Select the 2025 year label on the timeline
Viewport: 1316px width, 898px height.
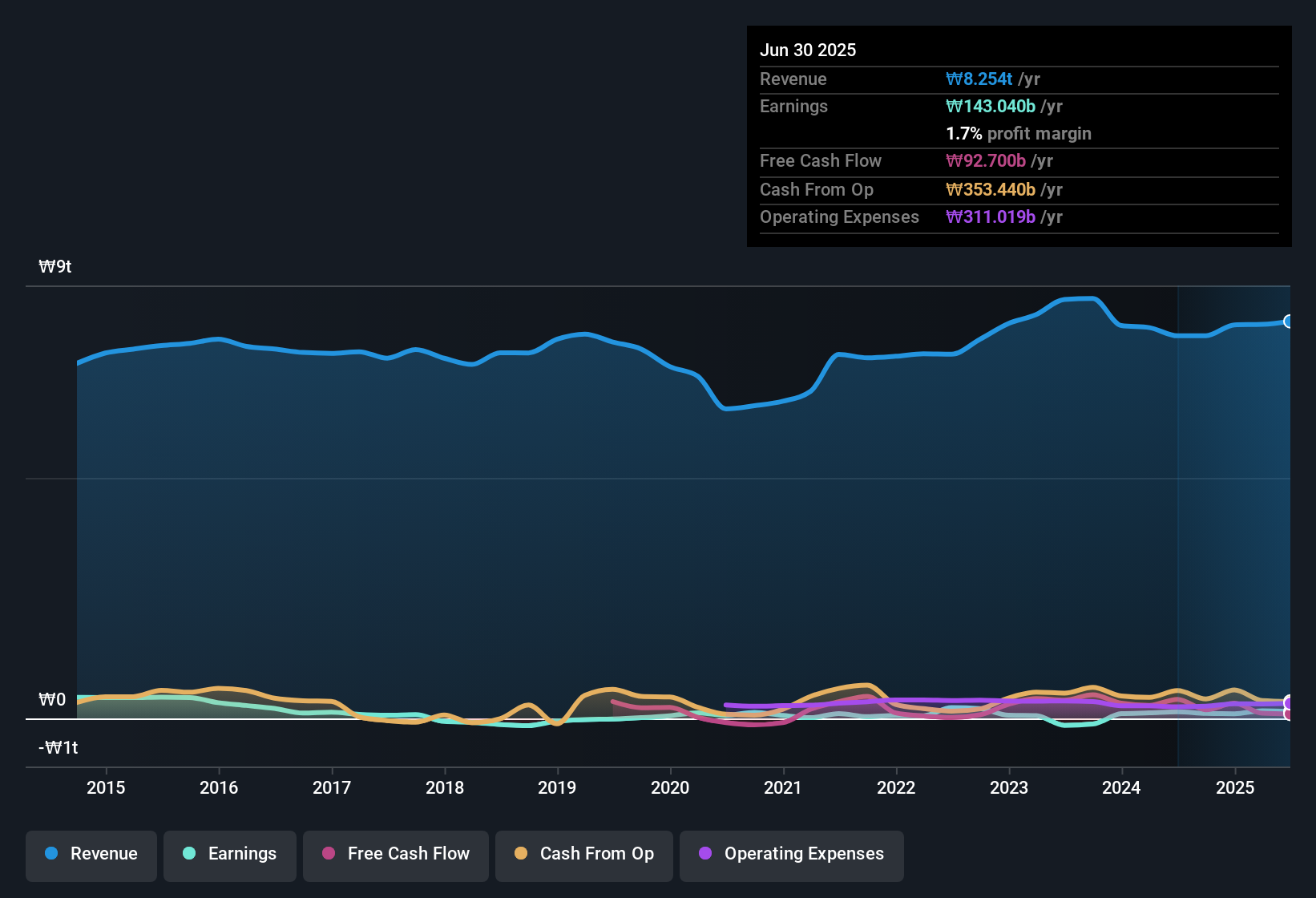(1235, 787)
